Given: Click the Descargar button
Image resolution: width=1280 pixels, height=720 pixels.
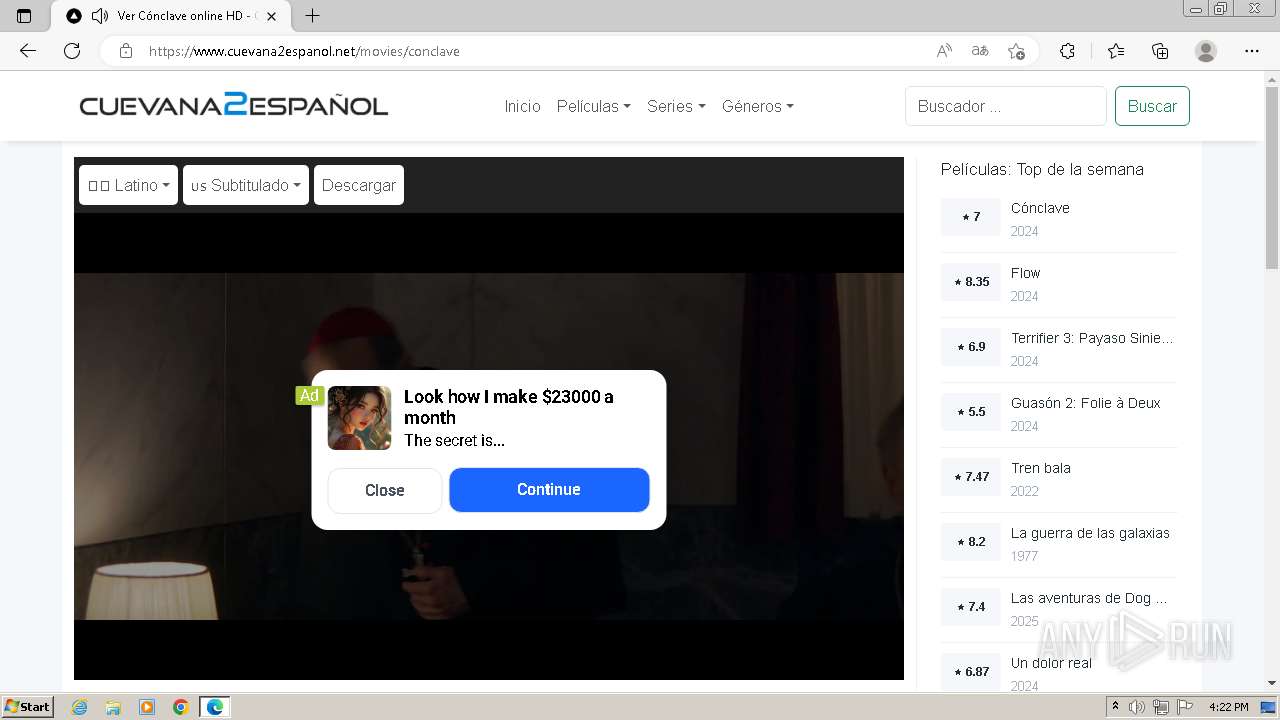Looking at the screenshot, I should tap(359, 185).
